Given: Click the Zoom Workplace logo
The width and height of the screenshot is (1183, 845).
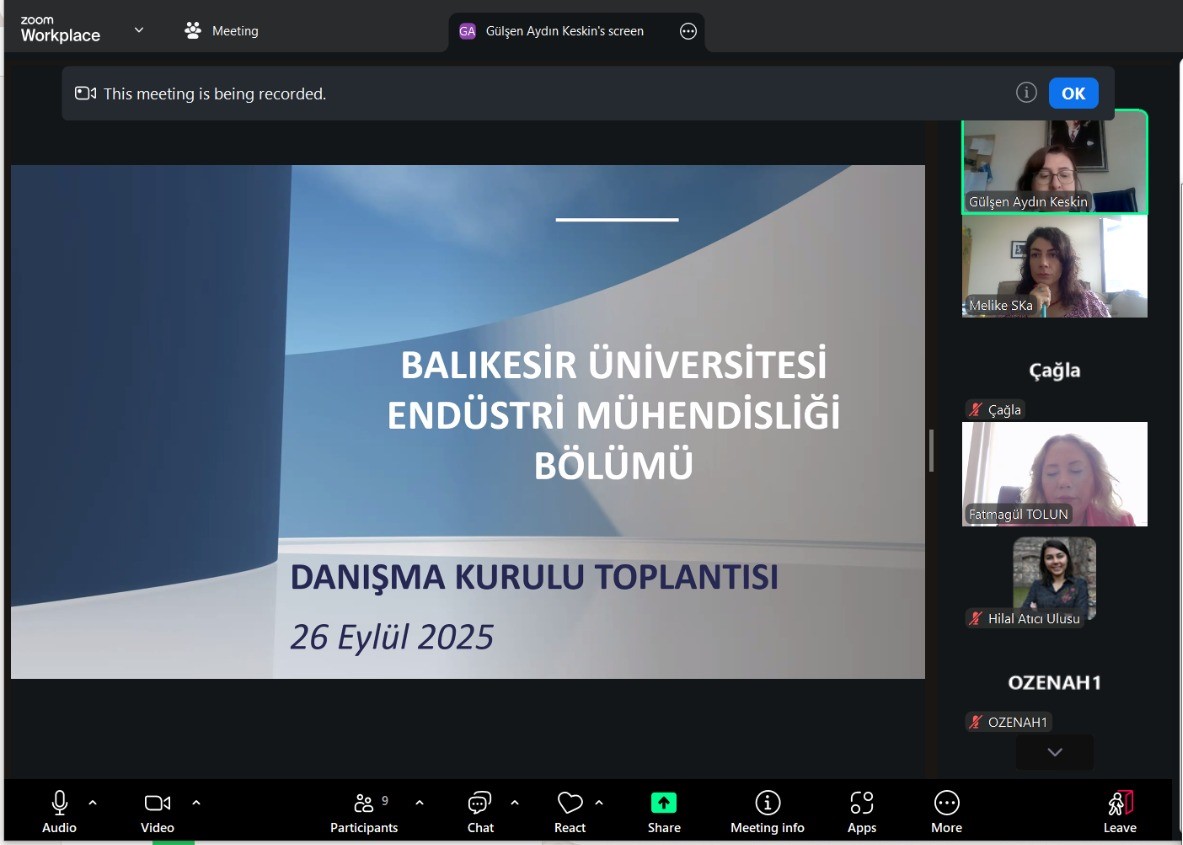Looking at the screenshot, I should pyautogui.click(x=60, y=29).
